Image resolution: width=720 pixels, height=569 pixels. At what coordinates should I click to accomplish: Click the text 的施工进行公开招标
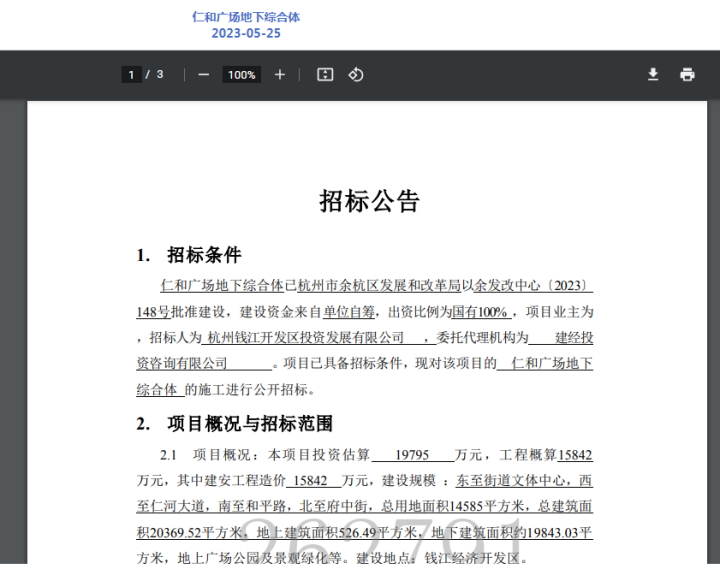coord(246,390)
